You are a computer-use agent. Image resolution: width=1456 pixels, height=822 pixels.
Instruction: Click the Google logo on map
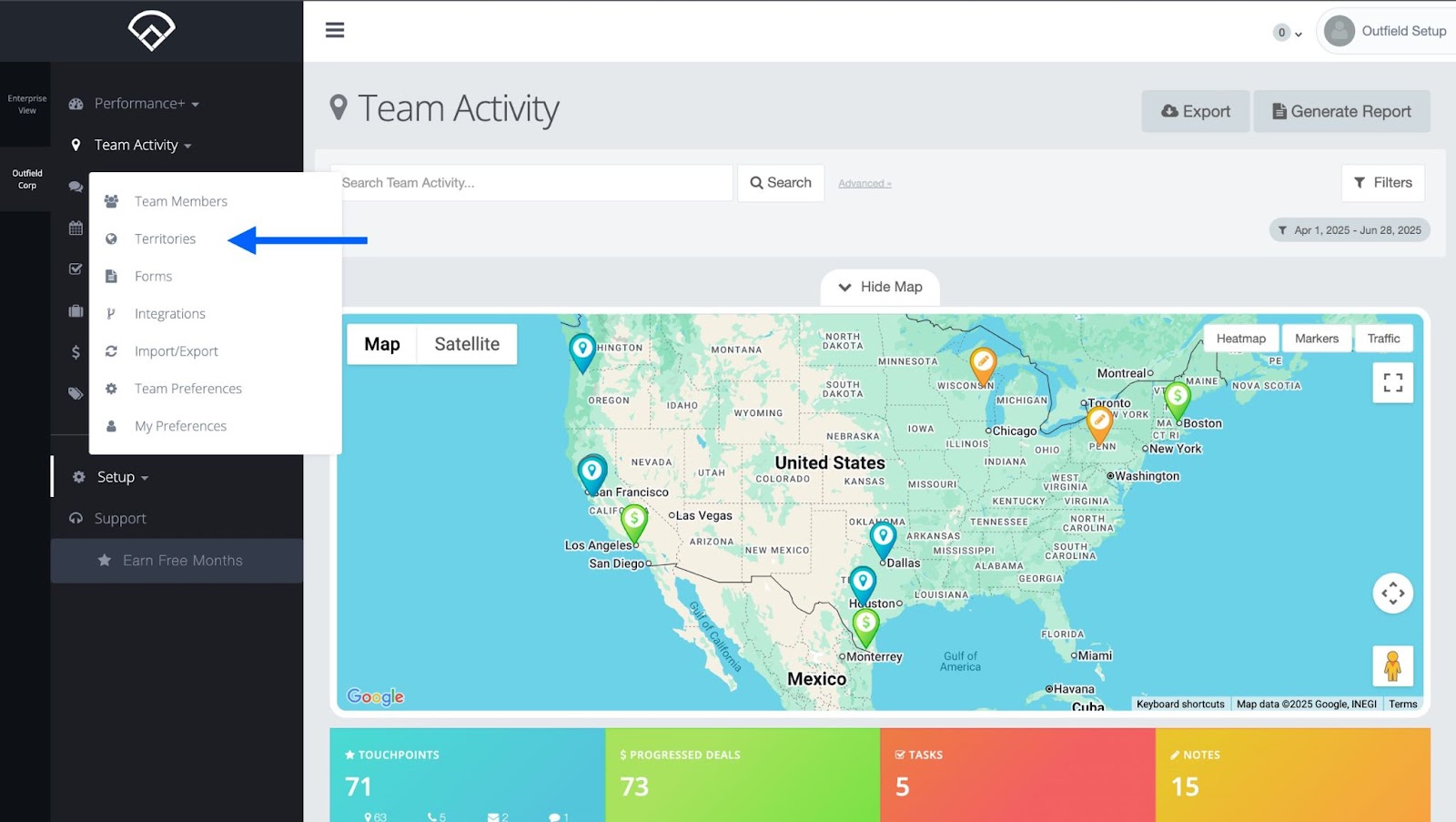pyautogui.click(x=376, y=696)
